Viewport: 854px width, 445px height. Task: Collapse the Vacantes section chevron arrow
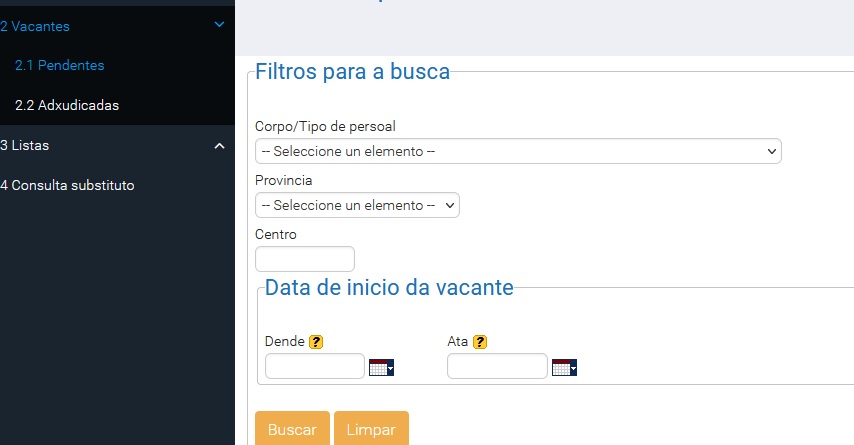(x=219, y=25)
